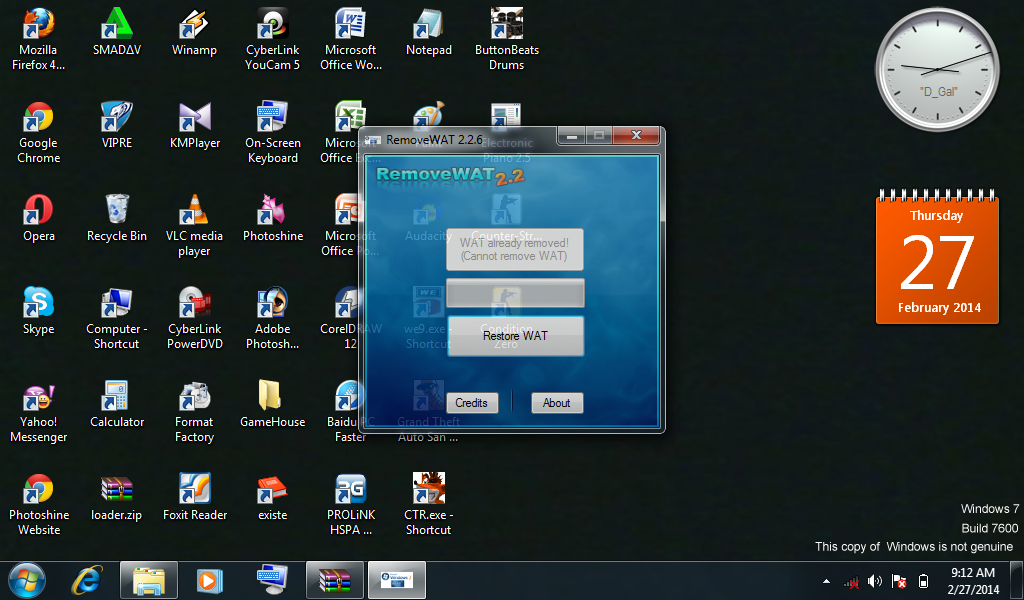Minimize the RemoveWAT window
This screenshot has height=600, width=1024.
pos(572,135)
